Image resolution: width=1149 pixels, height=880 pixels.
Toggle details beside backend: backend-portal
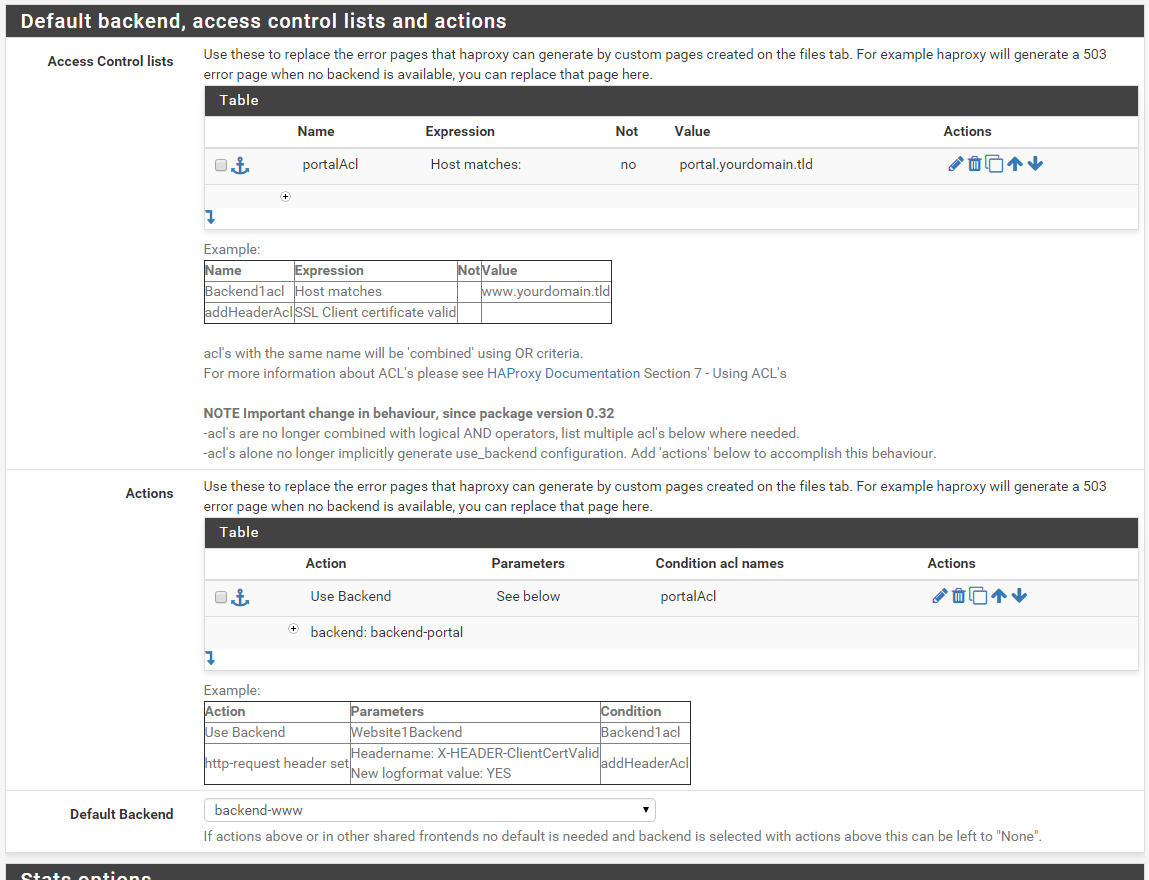coord(293,629)
